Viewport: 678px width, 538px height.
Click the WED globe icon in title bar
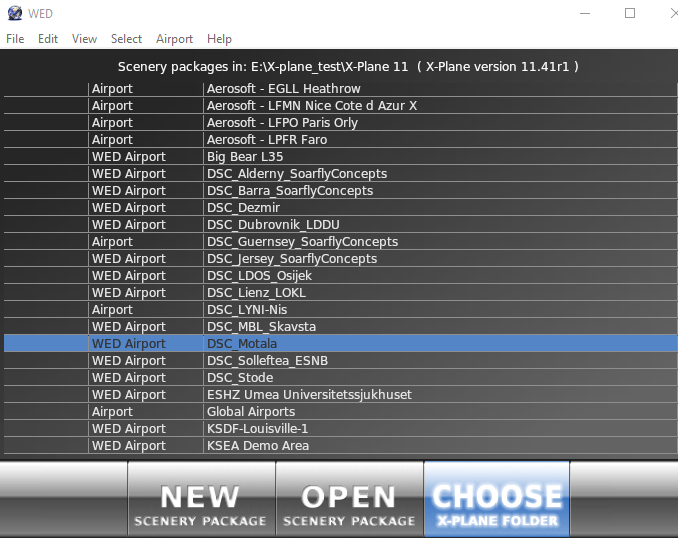click(15, 13)
